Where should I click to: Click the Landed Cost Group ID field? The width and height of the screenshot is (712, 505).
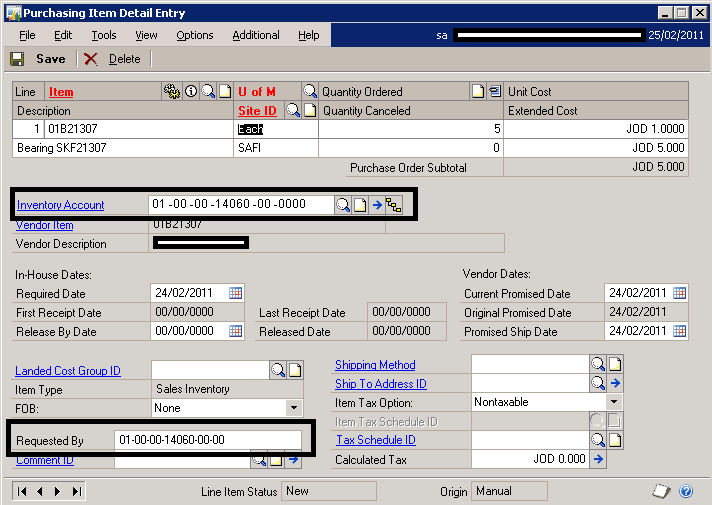pyautogui.click(x=210, y=370)
